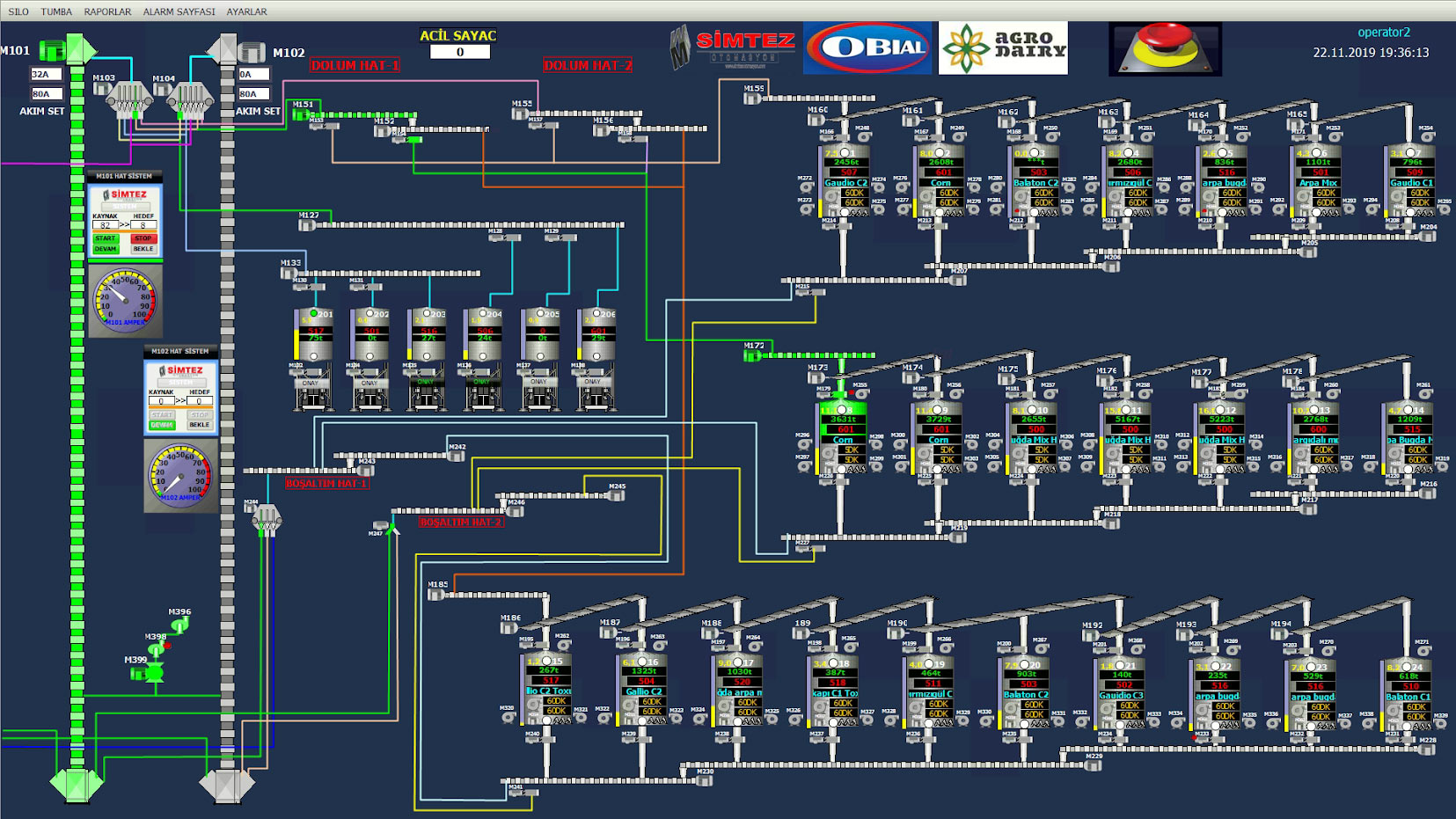Select the Corn silo 2 in top row

click(940, 180)
